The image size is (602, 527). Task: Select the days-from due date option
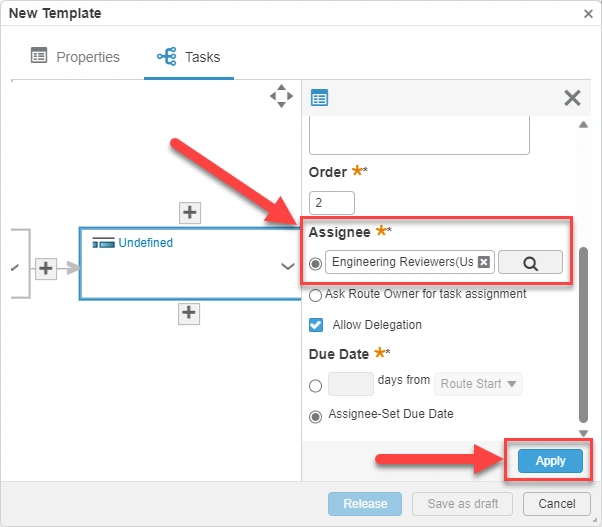click(x=316, y=385)
